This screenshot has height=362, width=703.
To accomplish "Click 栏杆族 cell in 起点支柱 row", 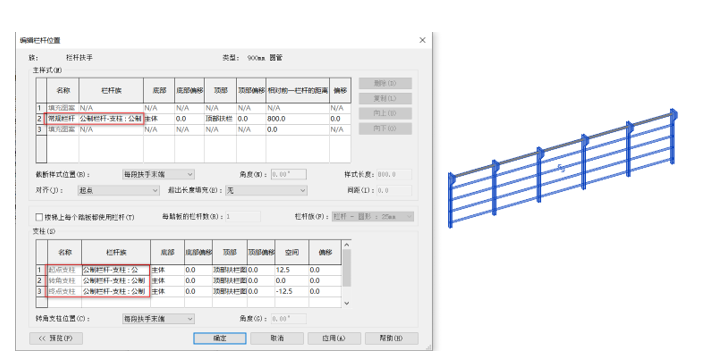I will pos(116,270).
